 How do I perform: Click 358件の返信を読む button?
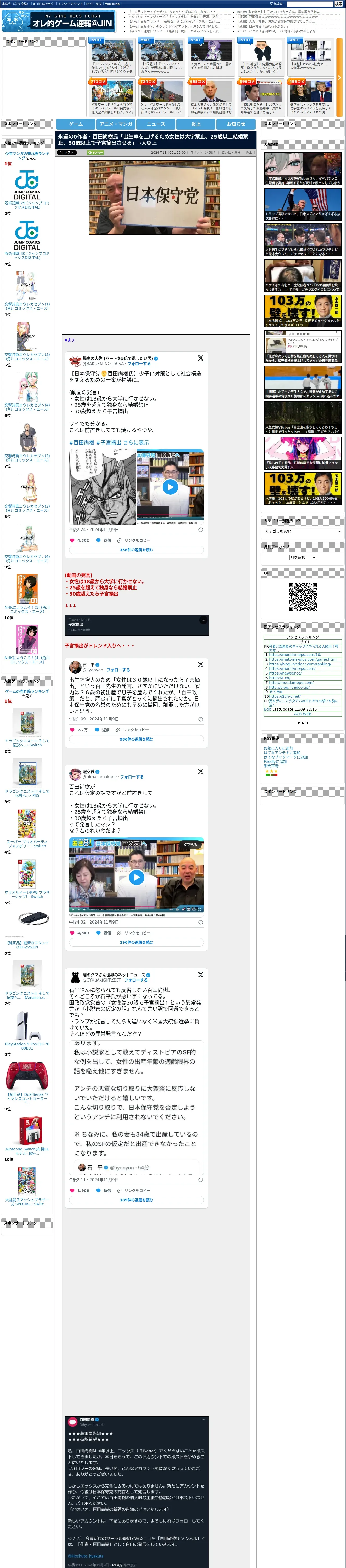tap(137, 550)
